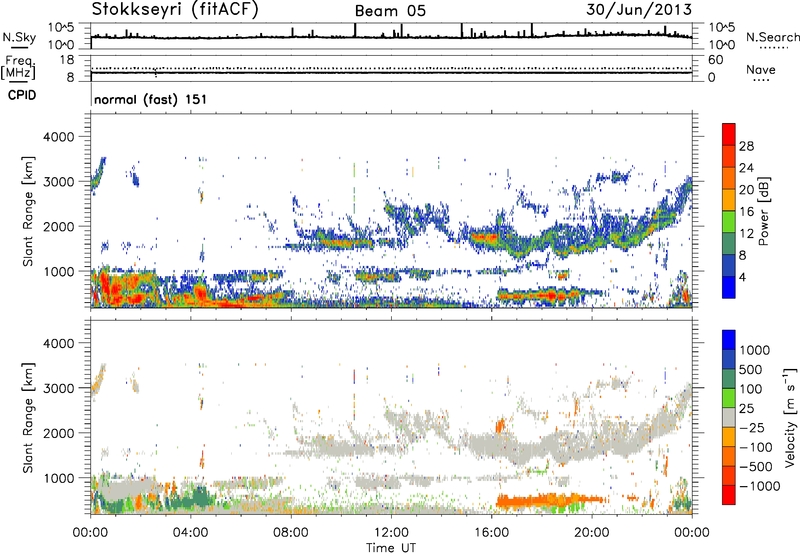Click the light green power bar segment near 12
Screen dimensions: 800x554
point(729,221)
